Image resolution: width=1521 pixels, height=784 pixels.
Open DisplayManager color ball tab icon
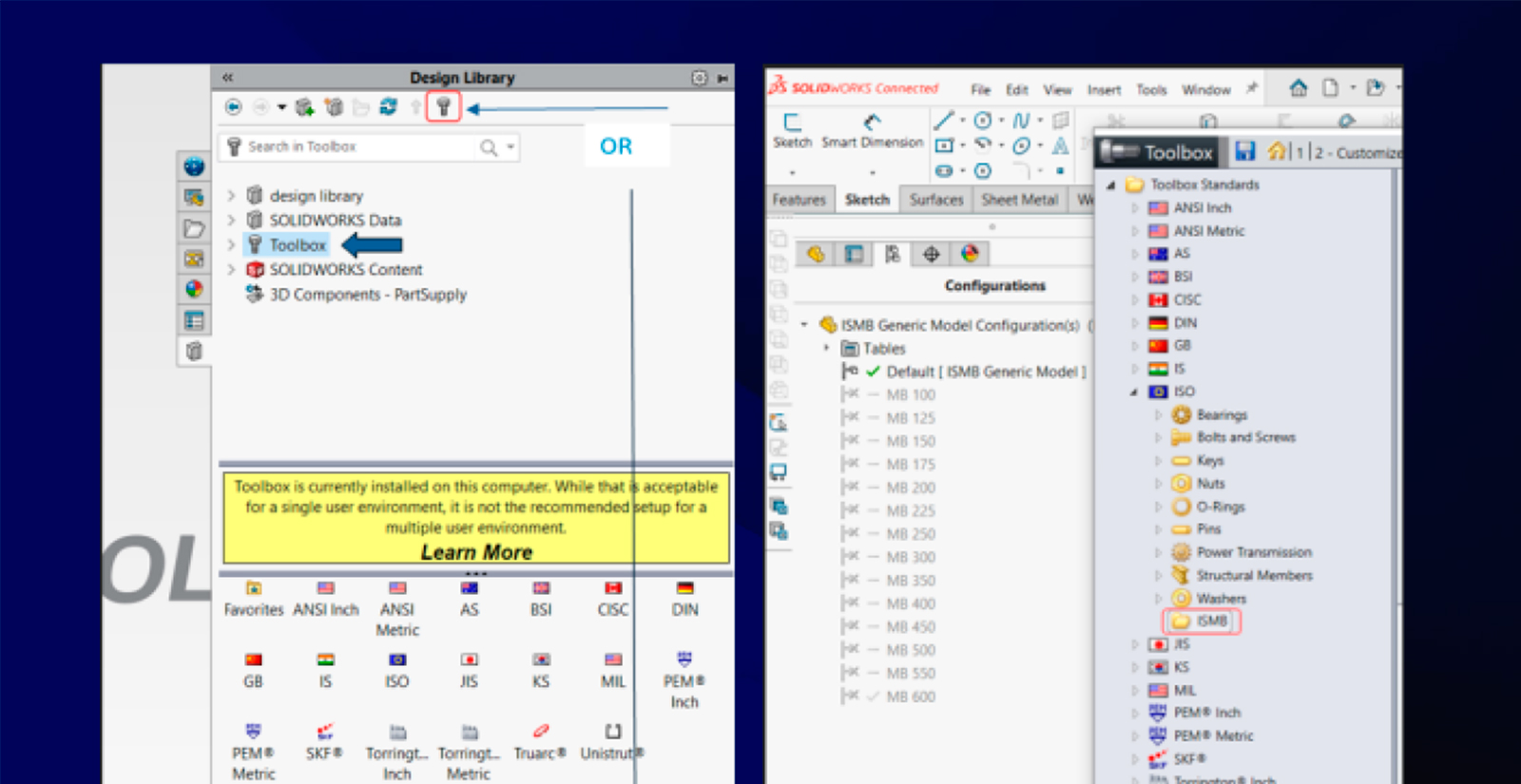970,254
